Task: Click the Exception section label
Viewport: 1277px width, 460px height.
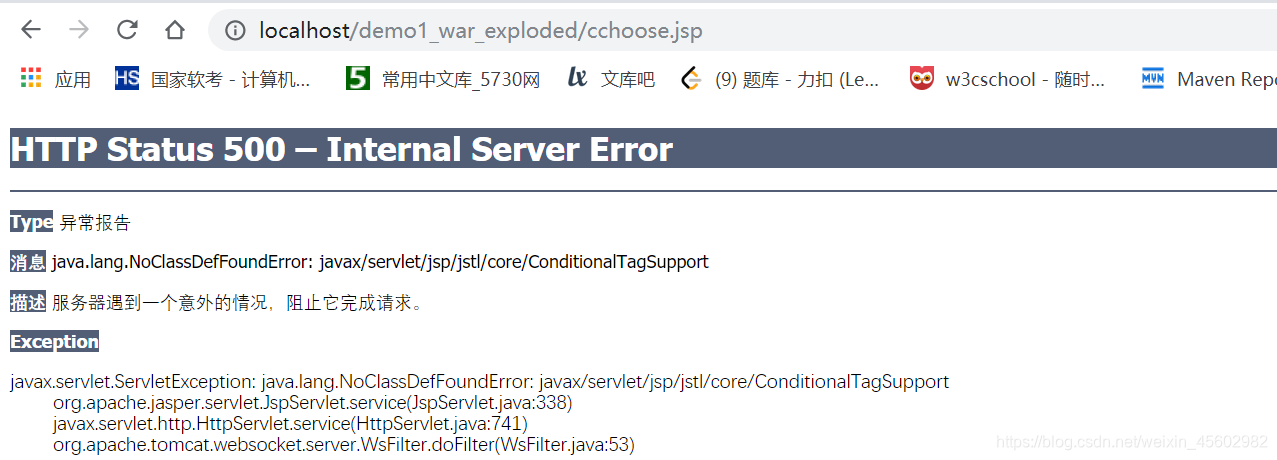Action: pos(54,341)
